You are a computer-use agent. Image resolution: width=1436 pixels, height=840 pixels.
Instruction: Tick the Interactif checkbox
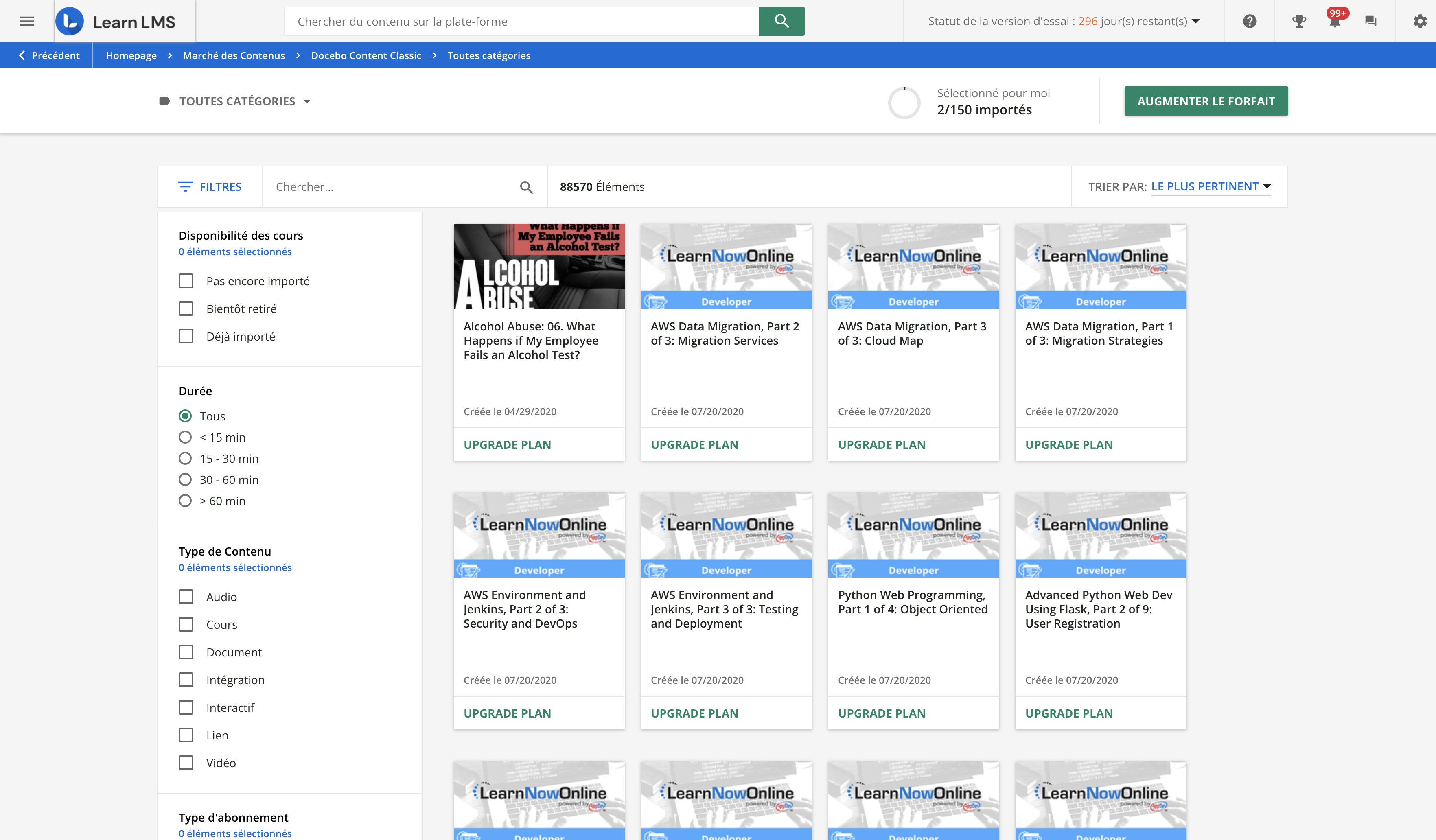[186, 707]
